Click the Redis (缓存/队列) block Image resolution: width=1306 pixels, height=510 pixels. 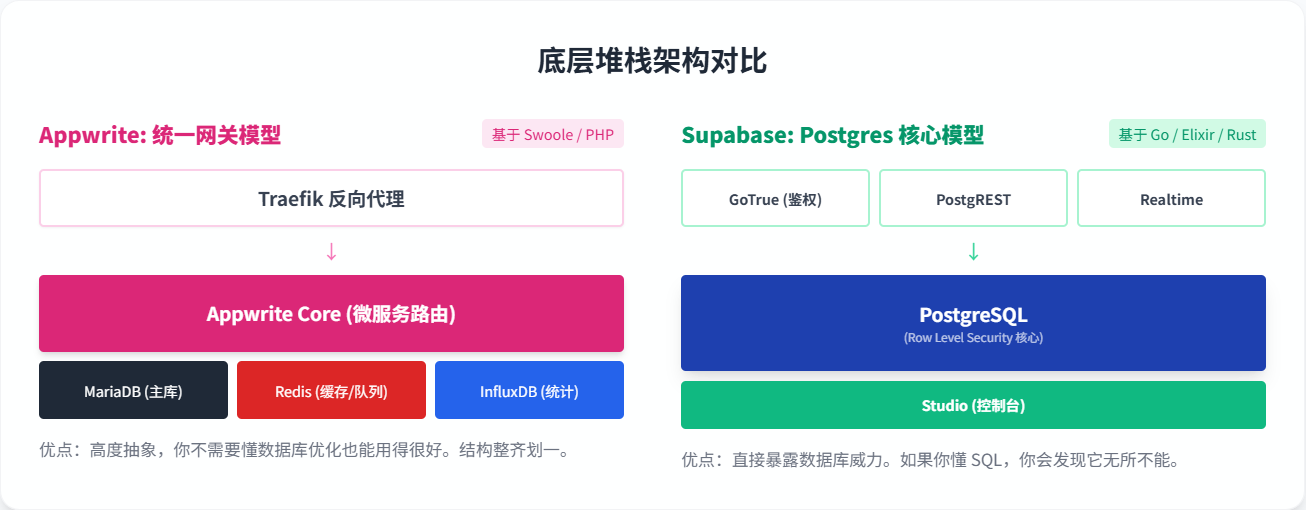[x=331, y=390]
